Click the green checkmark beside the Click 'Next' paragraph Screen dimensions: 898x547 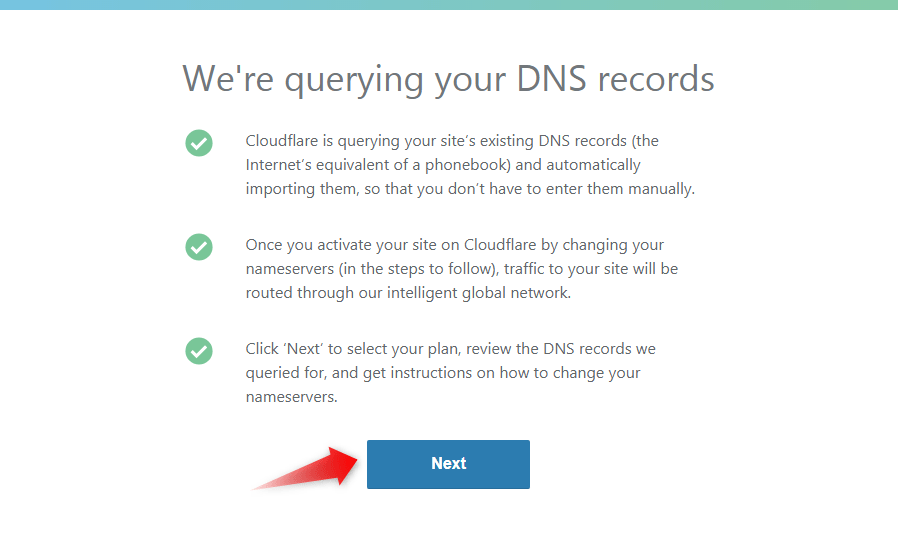[199, 351]
